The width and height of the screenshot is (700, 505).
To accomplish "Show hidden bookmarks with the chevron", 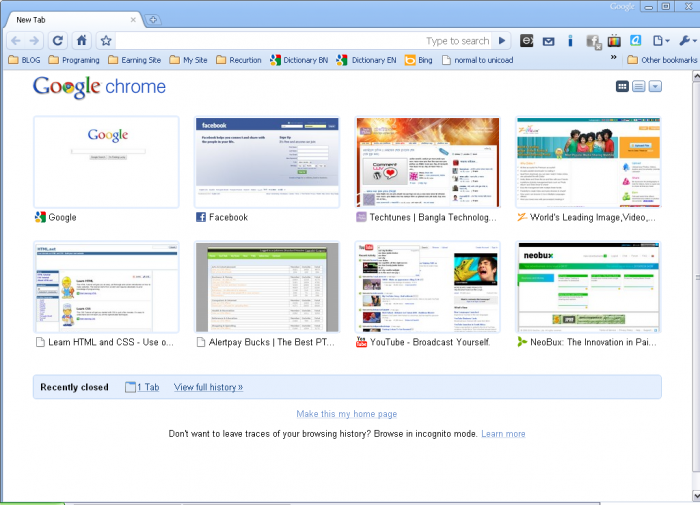I will (x=613, y=57).
